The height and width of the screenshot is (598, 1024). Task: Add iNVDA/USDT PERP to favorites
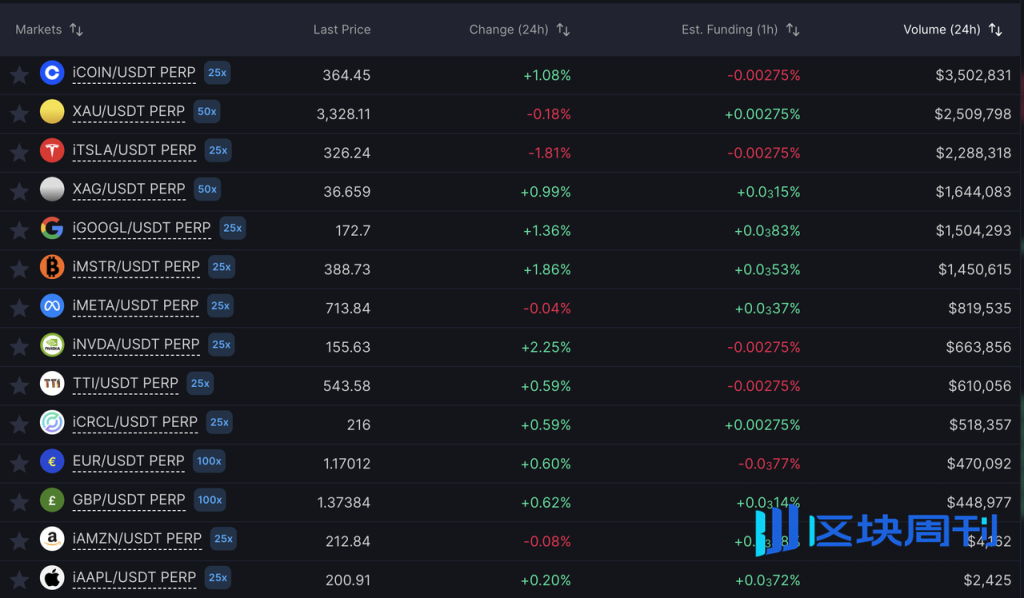(x=19, y=347)
